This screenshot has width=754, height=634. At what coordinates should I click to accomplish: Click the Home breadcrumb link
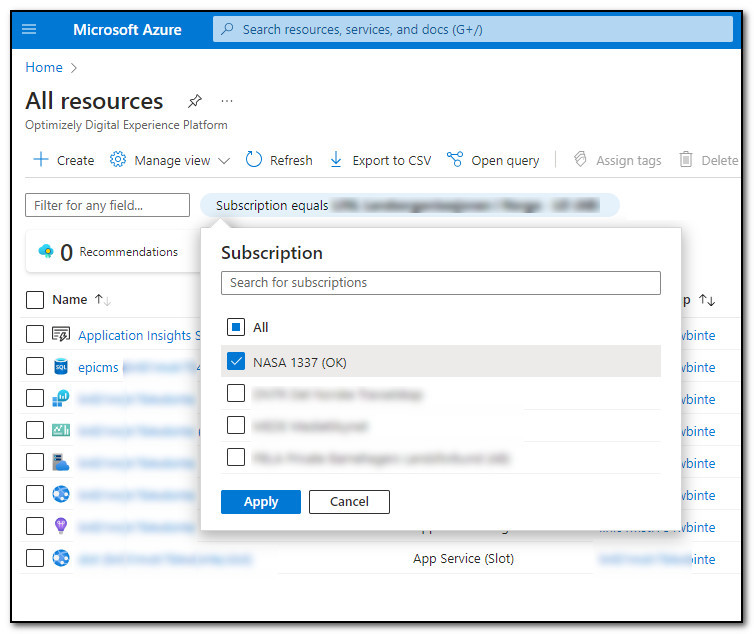click(44, 67)
